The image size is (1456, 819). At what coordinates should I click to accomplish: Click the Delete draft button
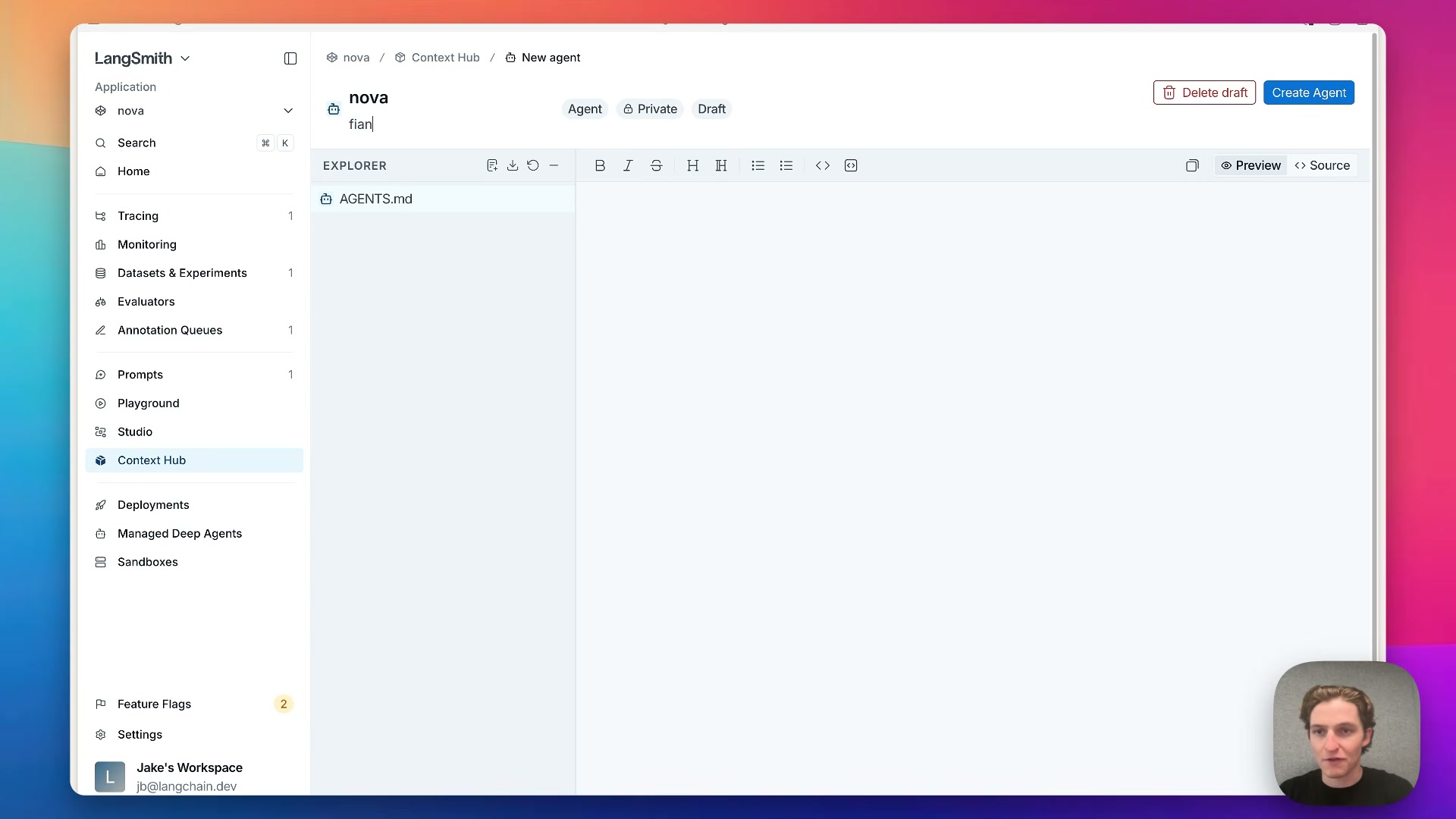pyautogui.click(x=1204, y=93)
